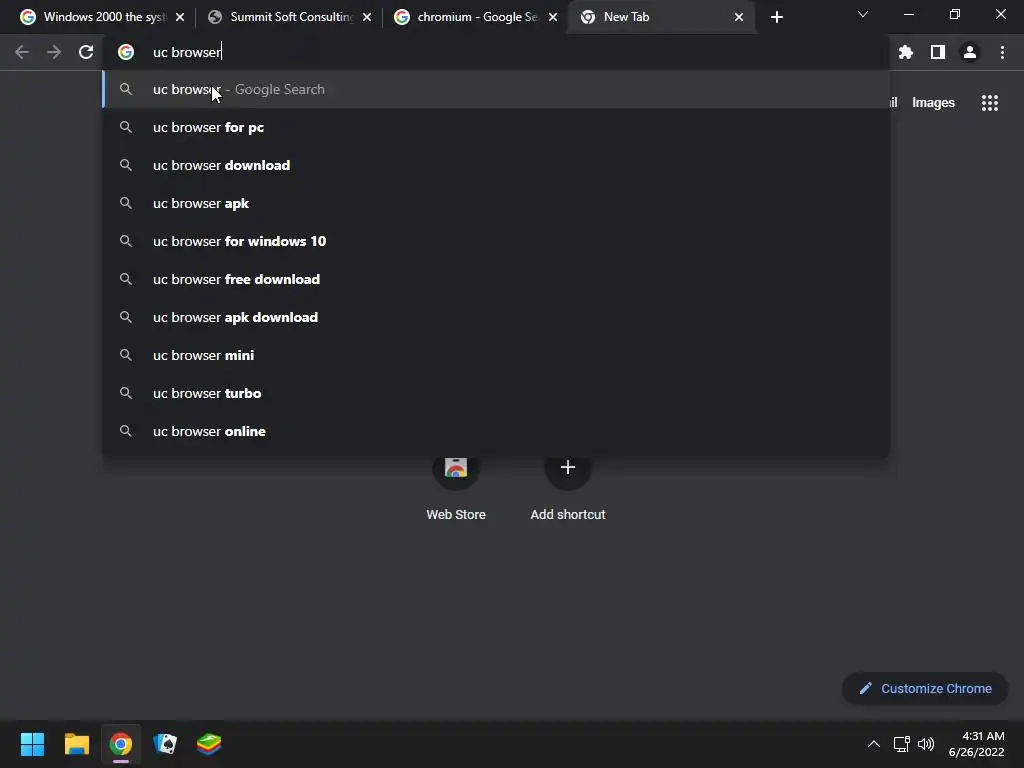Click the network tray icon

901,744
